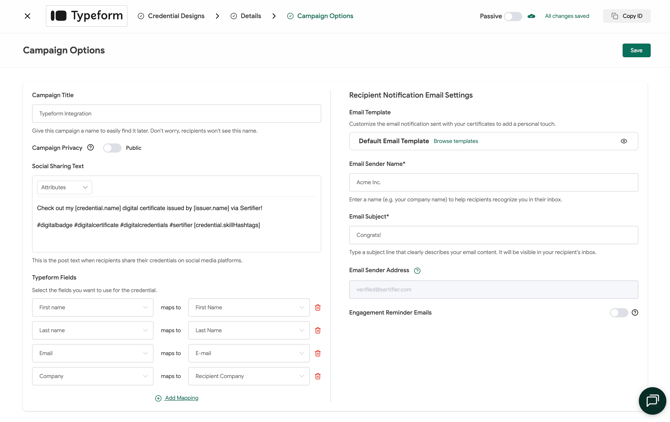The image size is (670, 422).
Task: Open the First Name target attribute dropdown
Action: pos(249,308)
